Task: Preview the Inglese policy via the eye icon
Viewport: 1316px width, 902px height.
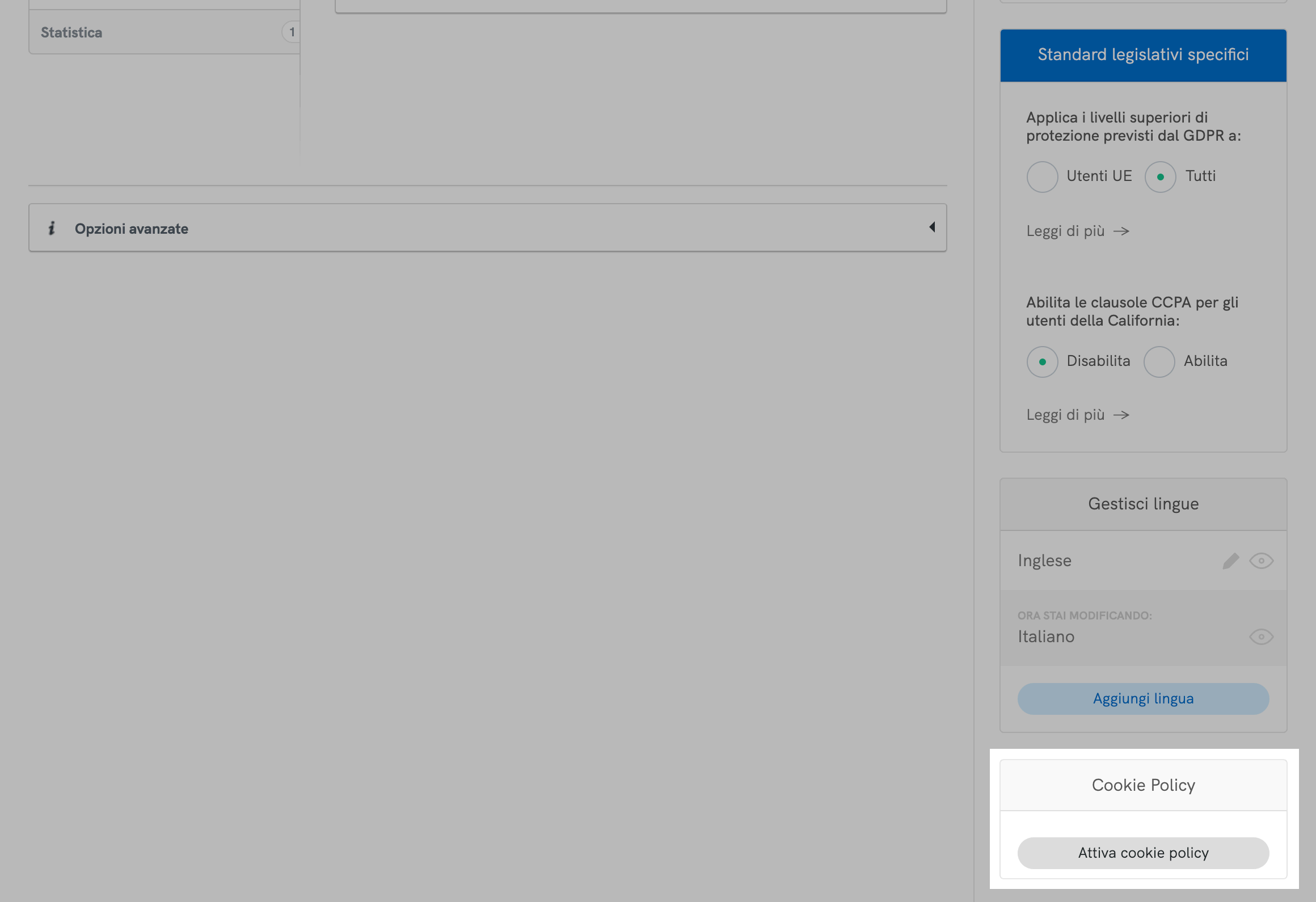Action: 1262,560
